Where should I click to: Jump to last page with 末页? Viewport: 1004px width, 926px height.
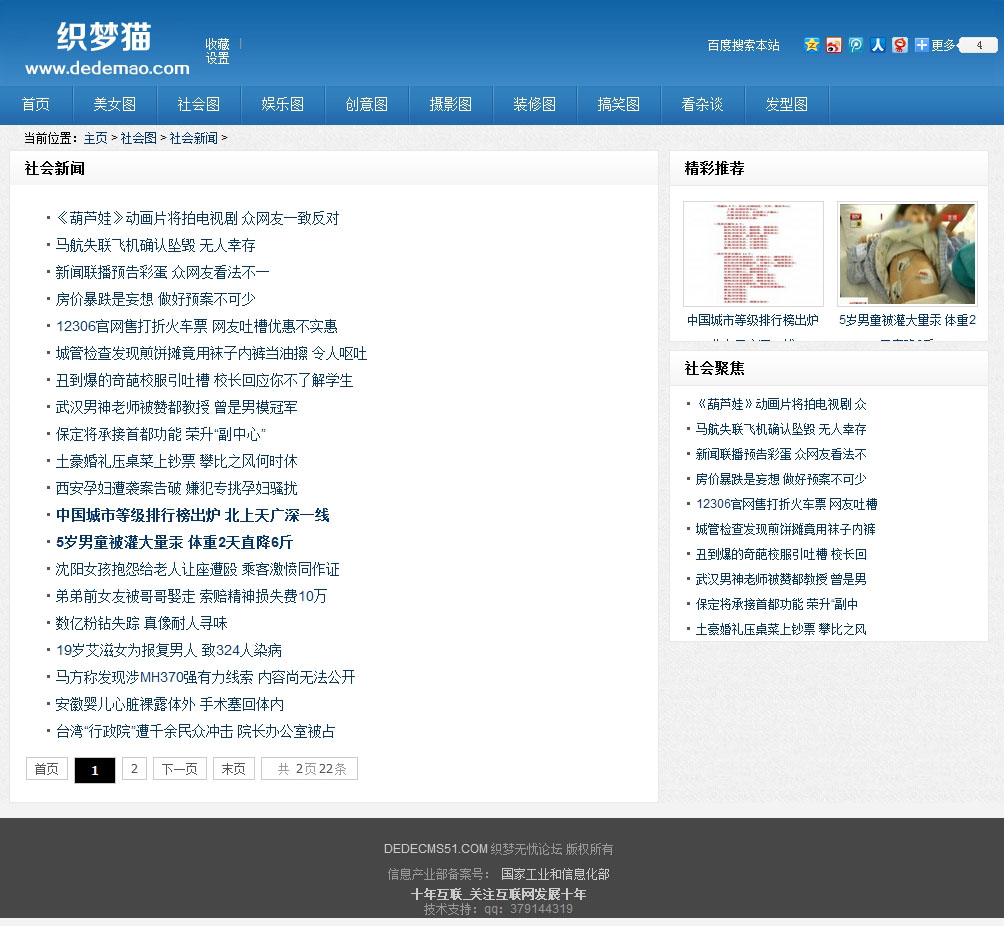click(233, 768)
